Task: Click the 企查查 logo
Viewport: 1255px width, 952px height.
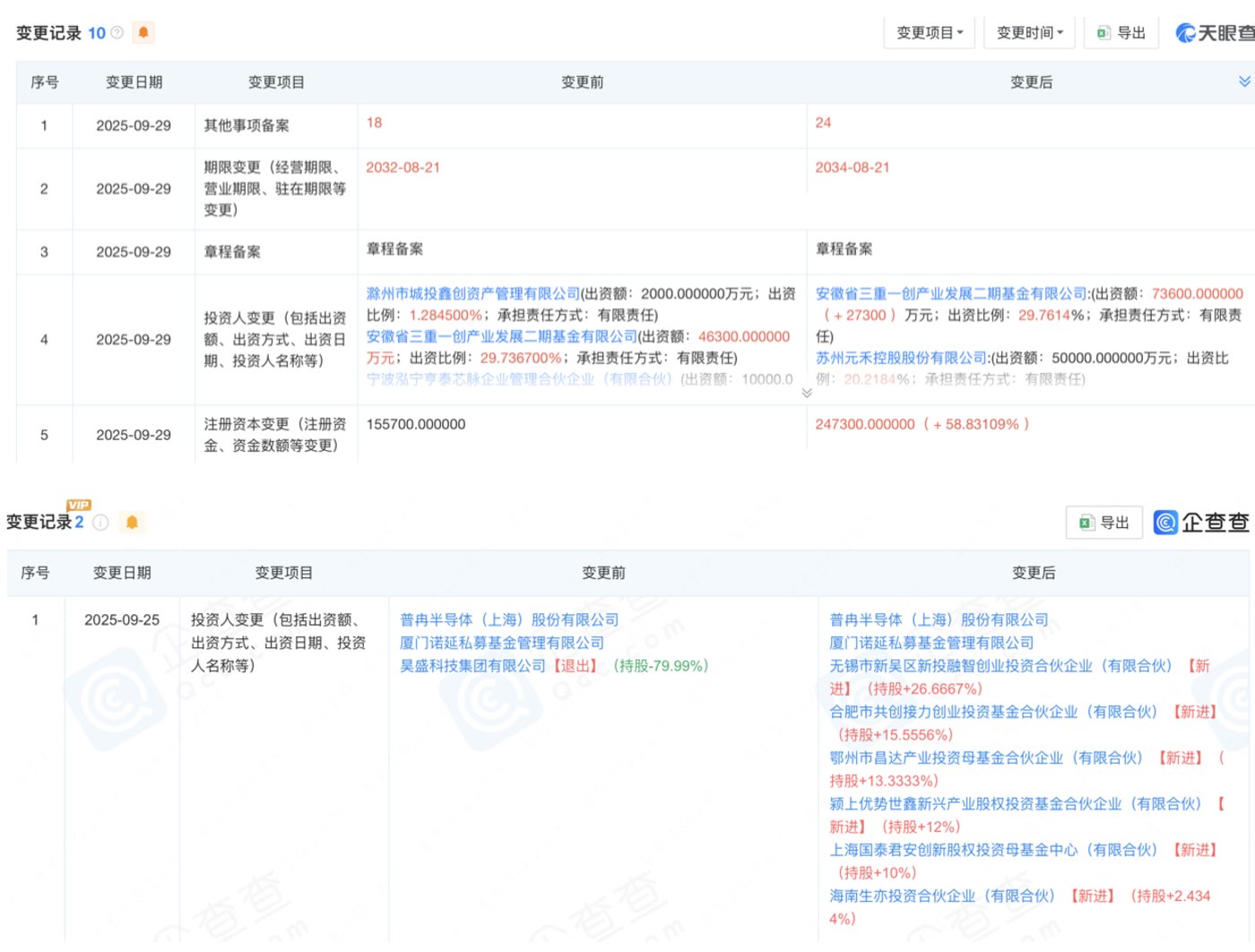Action: [1201, 523]
